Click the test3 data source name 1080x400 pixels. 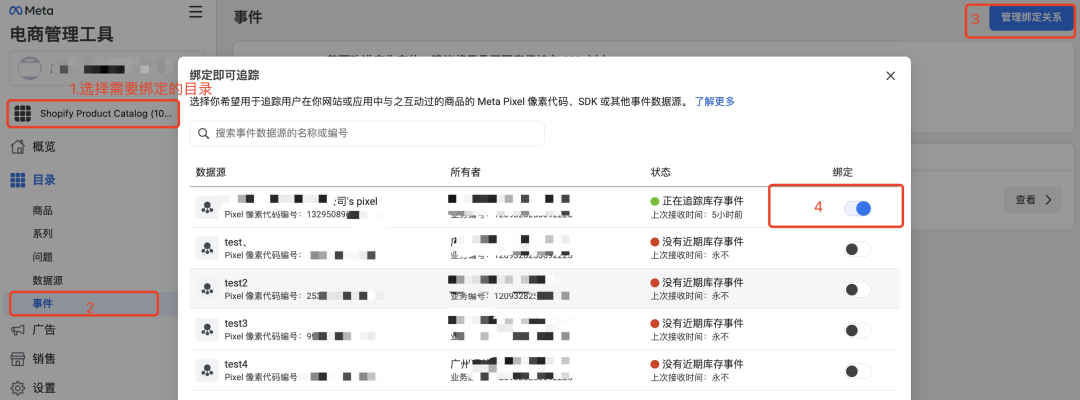[x=236, y=324]
